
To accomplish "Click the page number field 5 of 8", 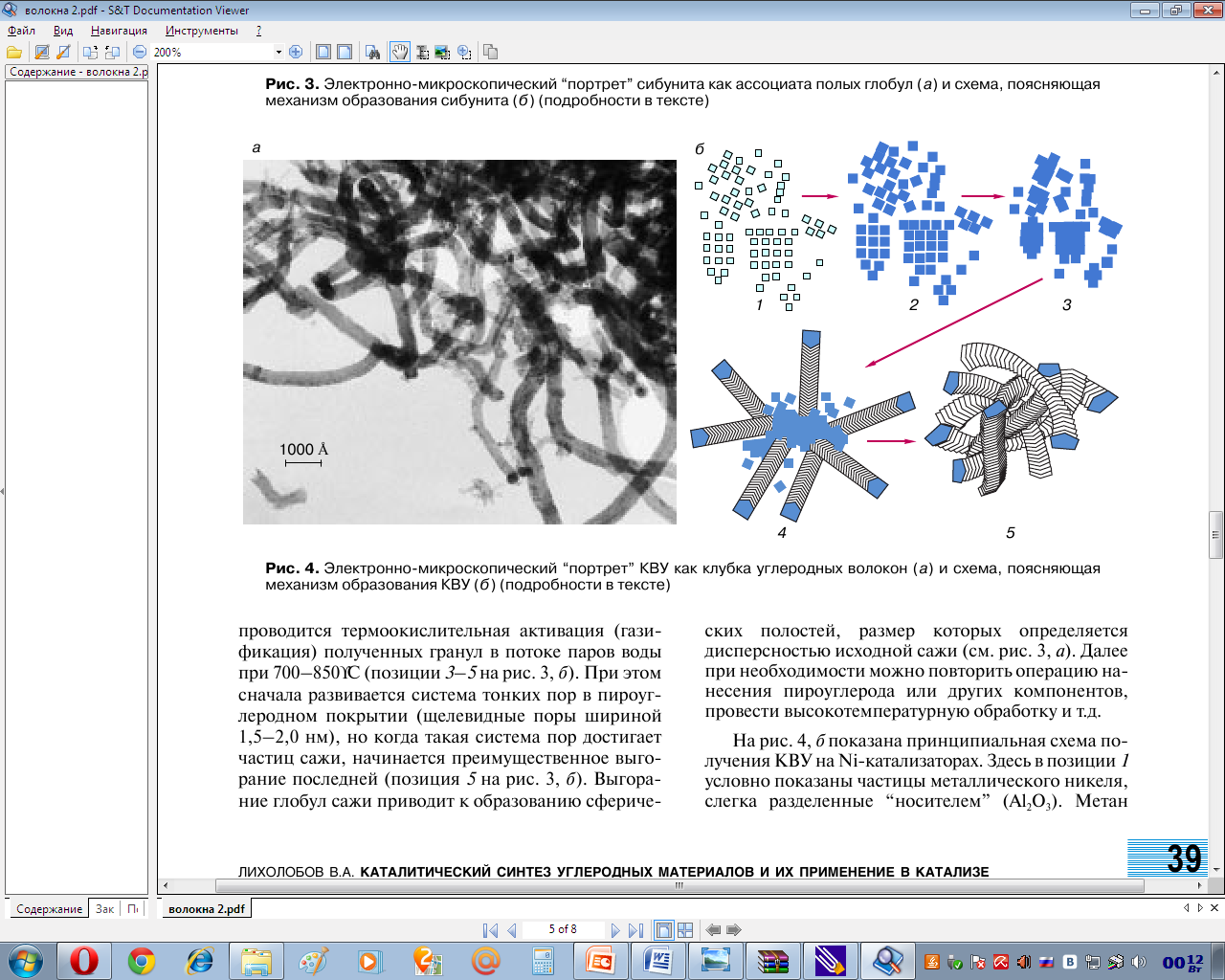I will tap(563, 929).
